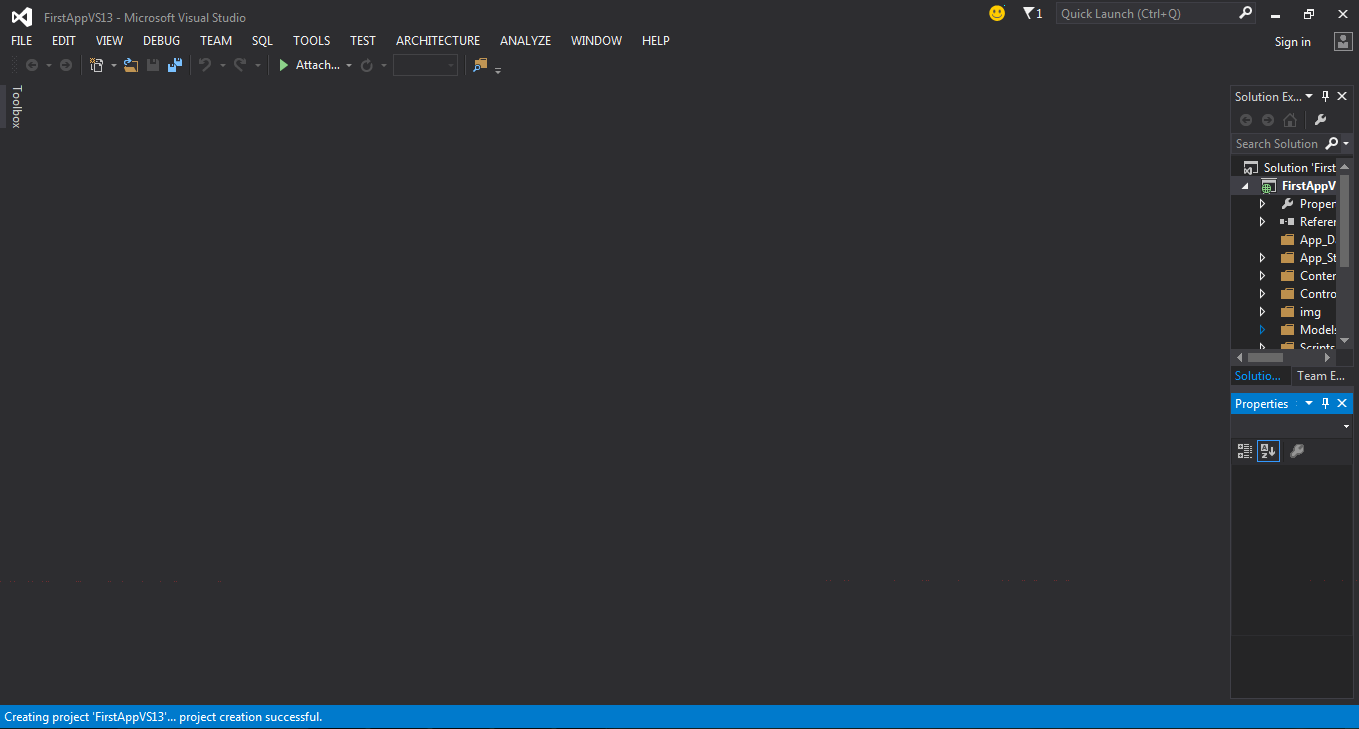Open the Navigate Backward history dropdown
The height and width of the screenshot is (729, 1359).
click(48, 66)
